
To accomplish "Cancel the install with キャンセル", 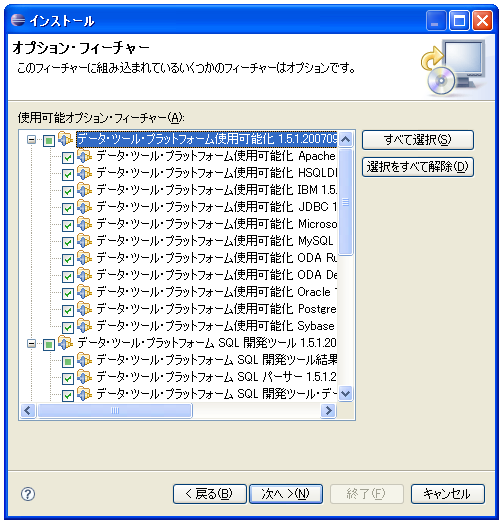I will pos(448,494).
